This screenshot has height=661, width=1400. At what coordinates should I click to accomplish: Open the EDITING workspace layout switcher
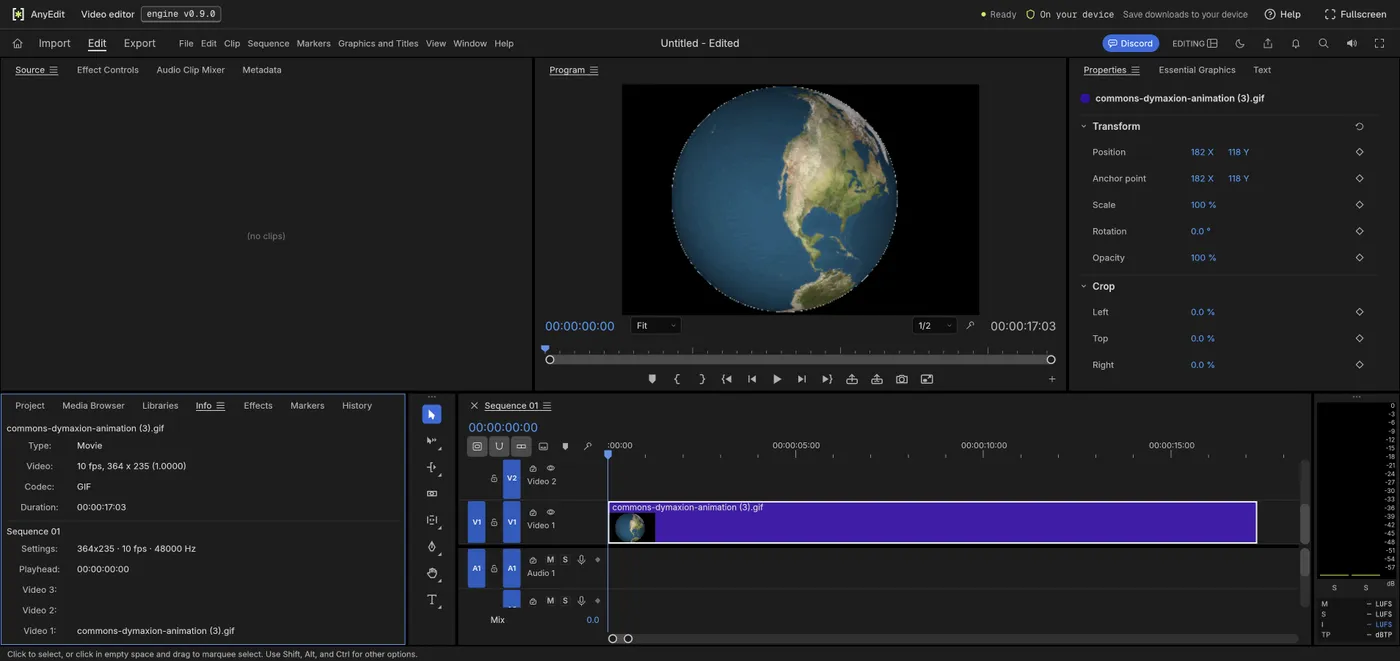click(1195, 43)
